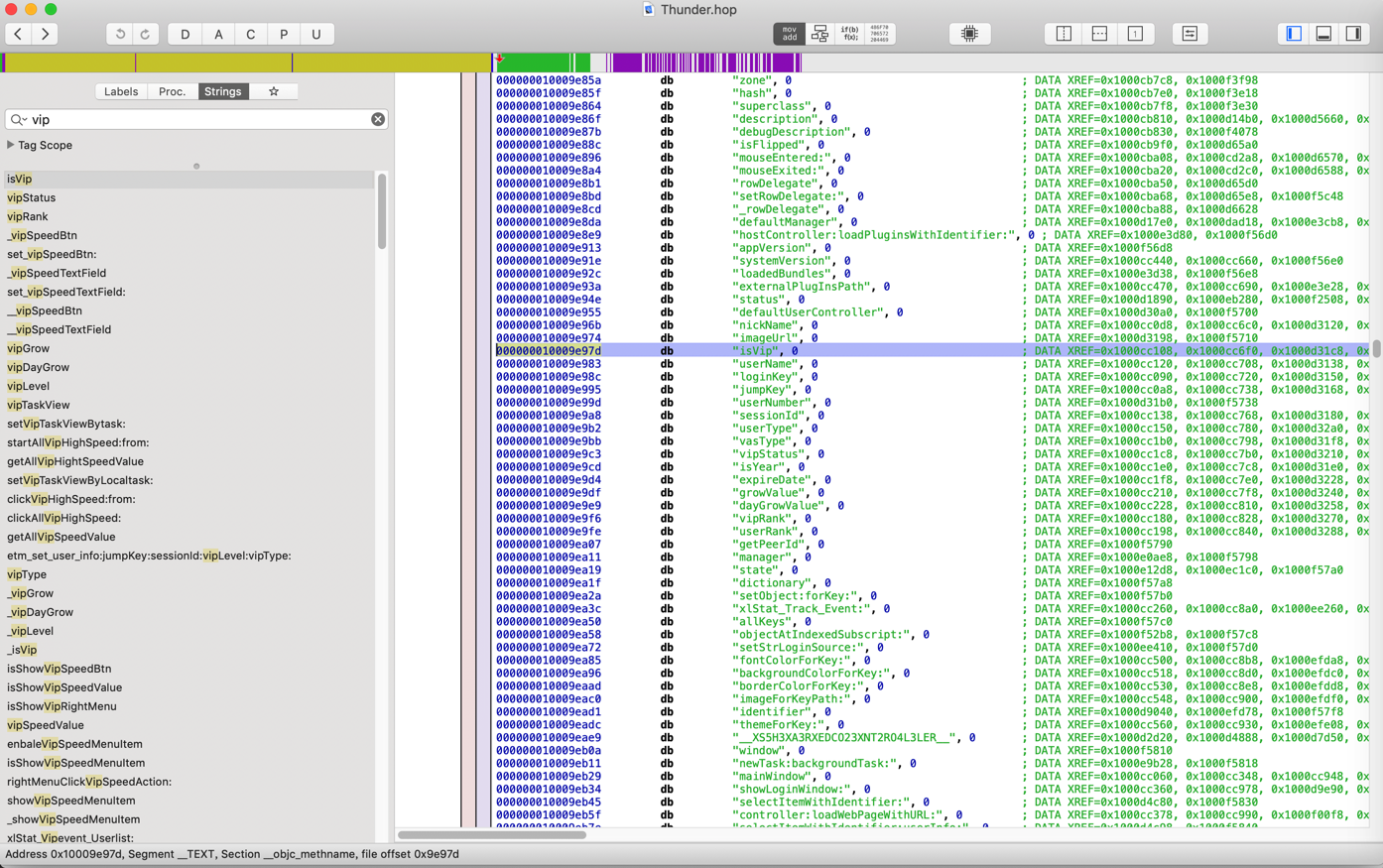Switch to pseudo-code if(b) f(x) view

(x=850, y=34)
